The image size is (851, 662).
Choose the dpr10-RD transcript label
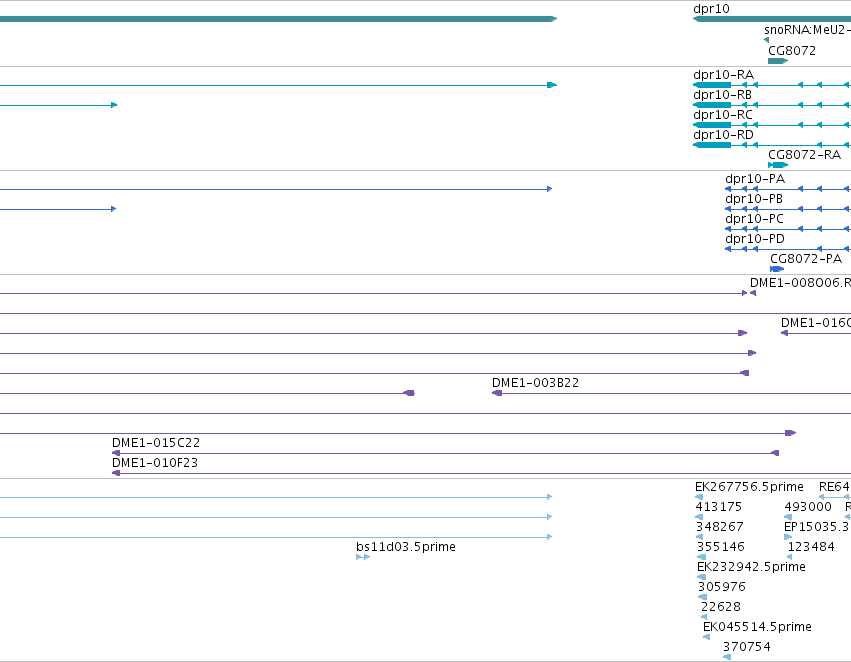(723, 135)
